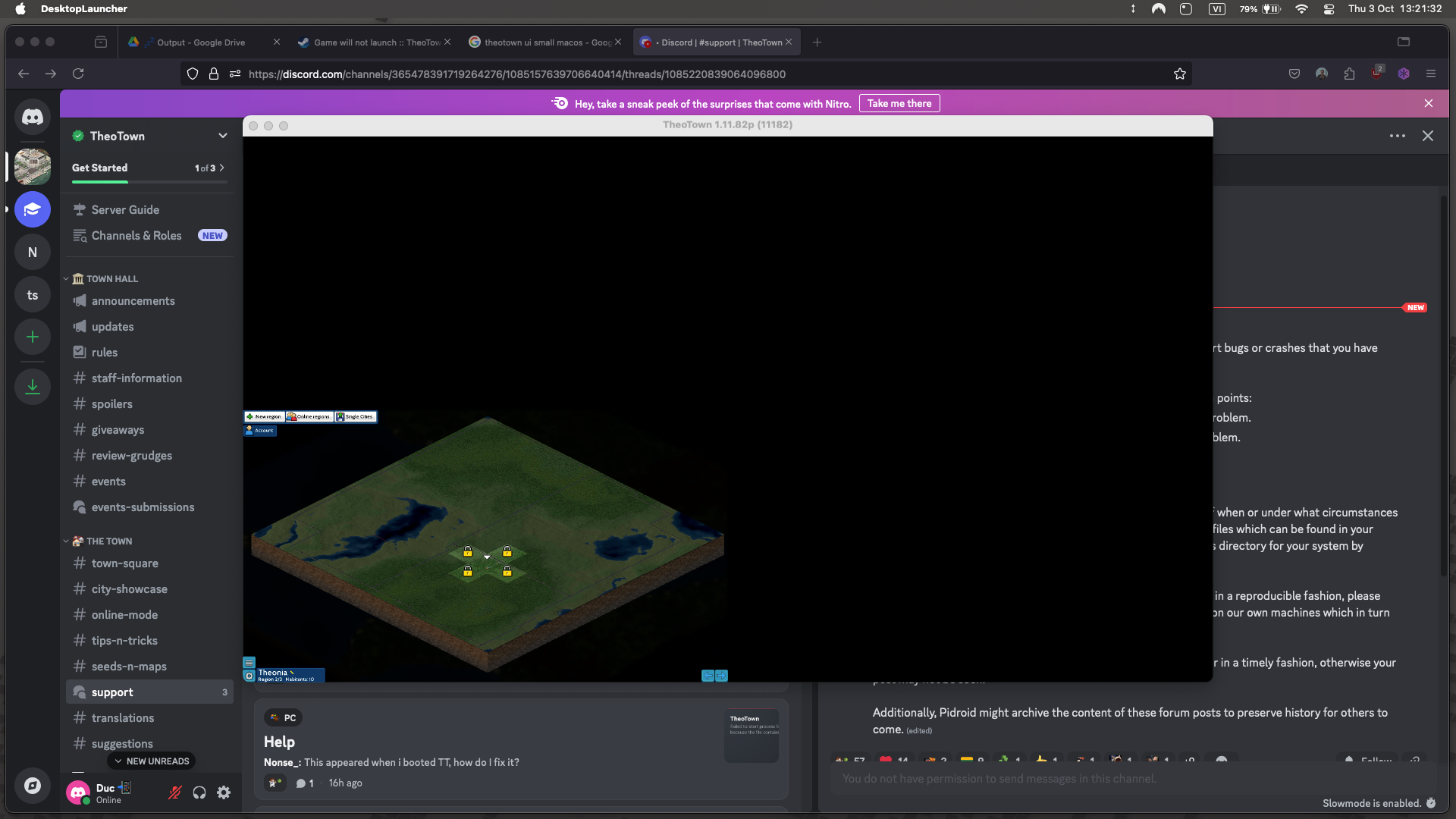The height and width of the screenshot is (819, 1456).
Task: Expand Get Started 1 of 3 checklist
Action: (x=209, y=168)
